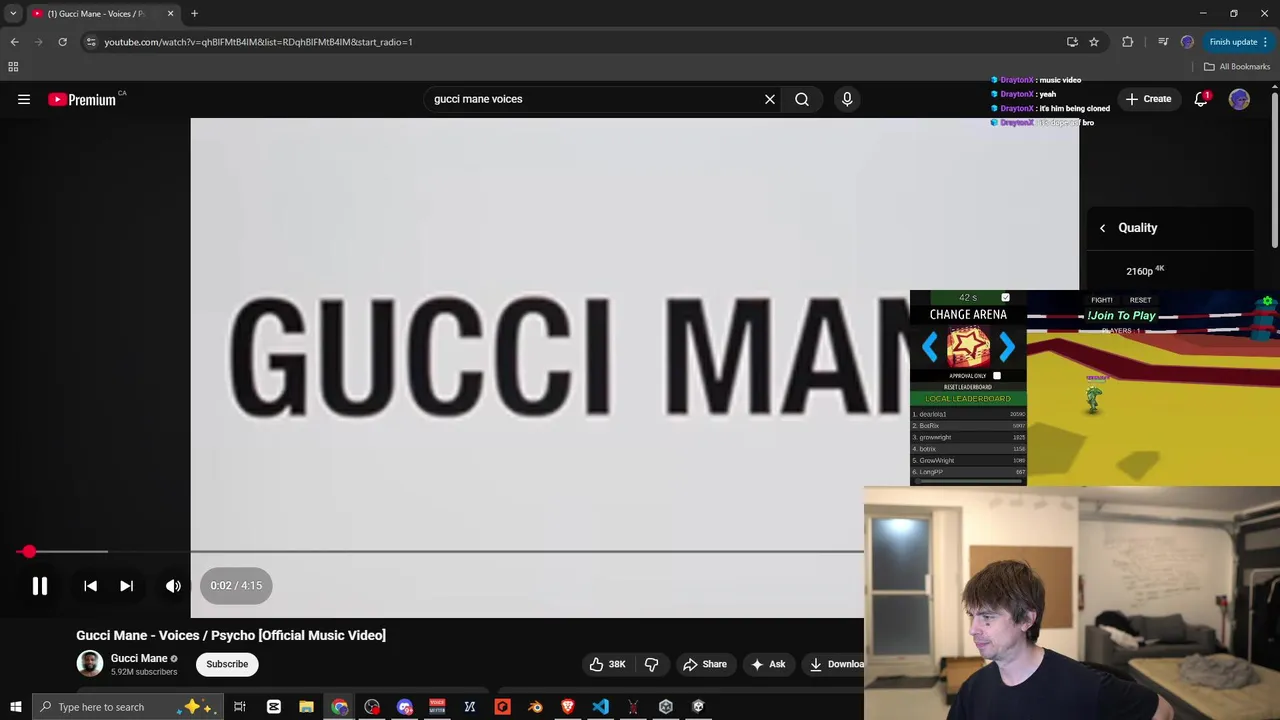Mute the video with the volume icon
Screen dimensions: 1280x720
click(x=173, y=586)
